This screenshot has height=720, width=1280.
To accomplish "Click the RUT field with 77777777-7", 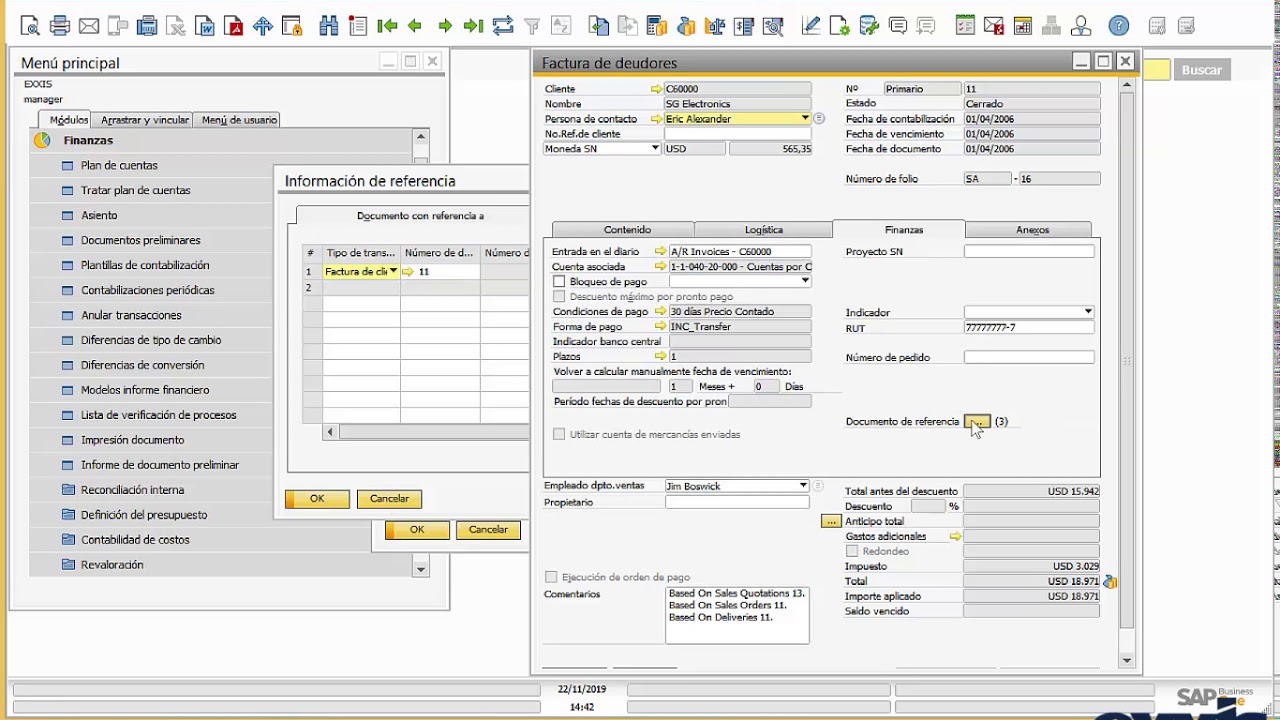I will [x=1029, y=328].
